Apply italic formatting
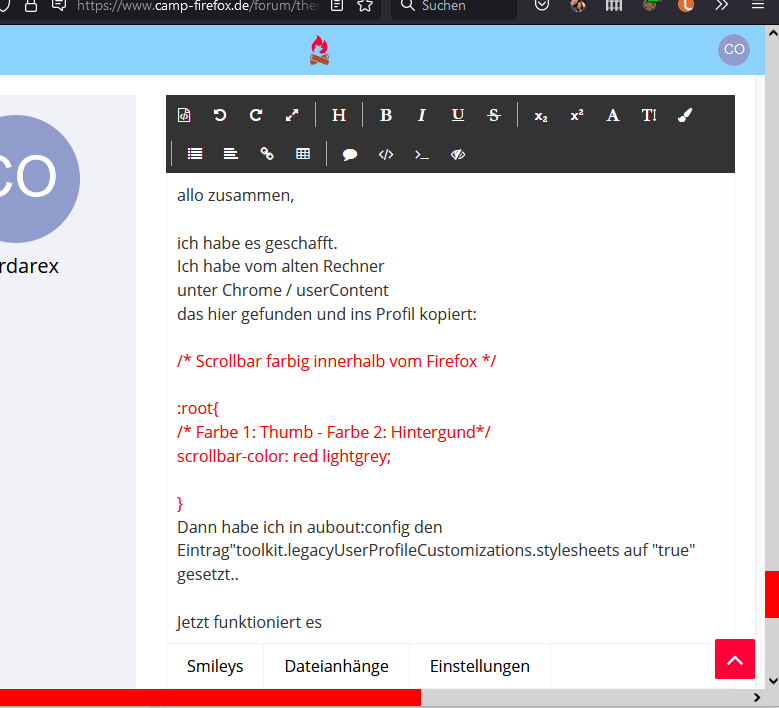The image size is (779, 708). (422, 115)
